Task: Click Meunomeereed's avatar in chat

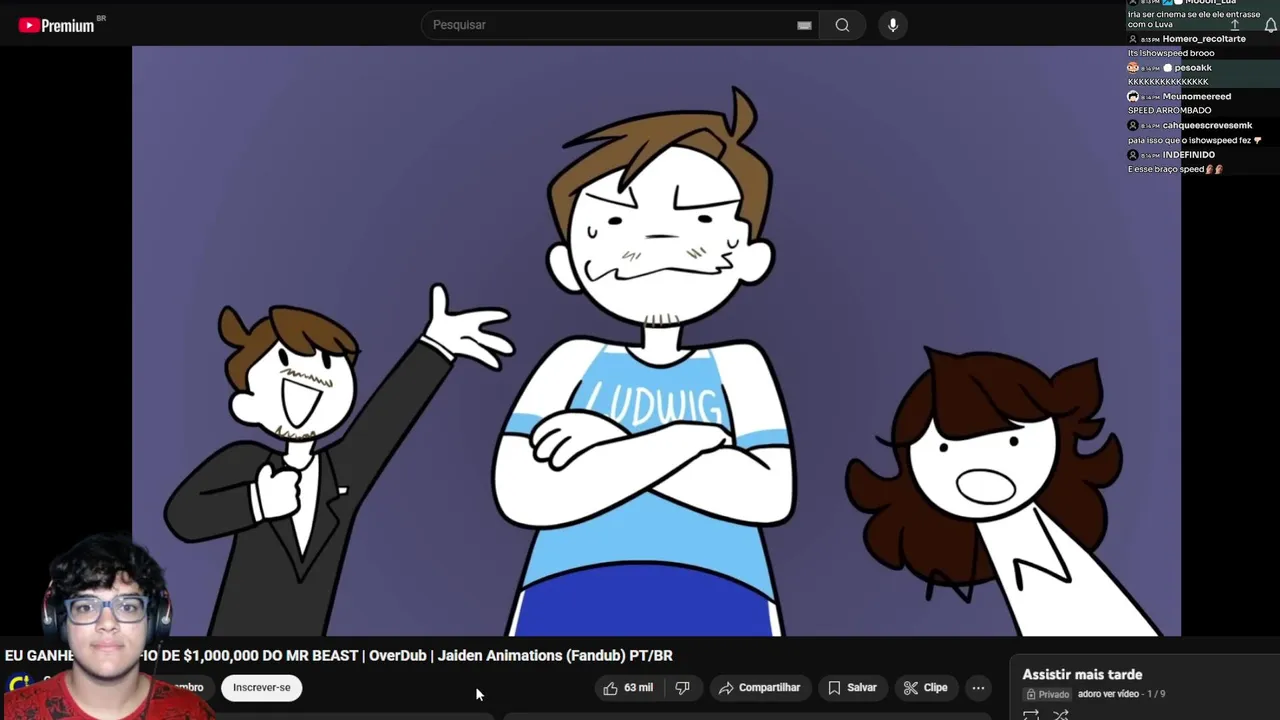Action: (1133, 97)
